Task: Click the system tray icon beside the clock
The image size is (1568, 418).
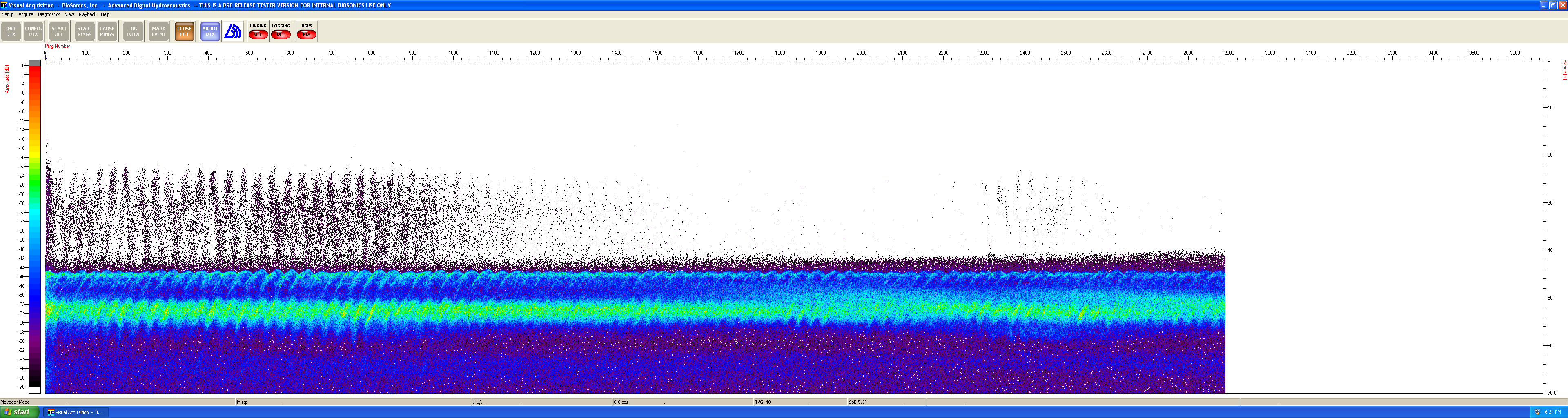Action: (x=1537, y=413)
